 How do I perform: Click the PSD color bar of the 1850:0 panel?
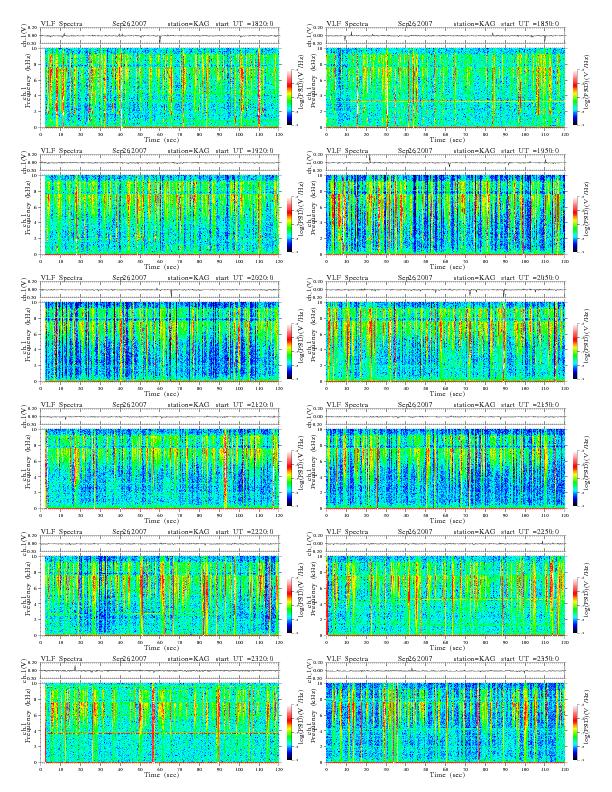pyautogui.click(x=575, y=97)
